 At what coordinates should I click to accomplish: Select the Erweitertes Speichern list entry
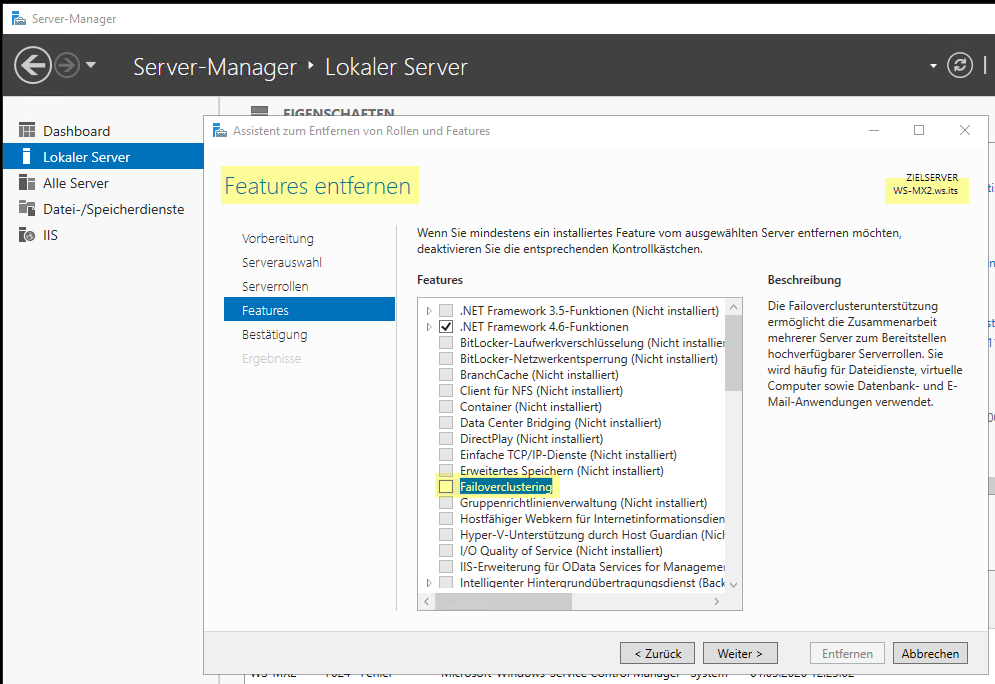[x=562, y=471]
